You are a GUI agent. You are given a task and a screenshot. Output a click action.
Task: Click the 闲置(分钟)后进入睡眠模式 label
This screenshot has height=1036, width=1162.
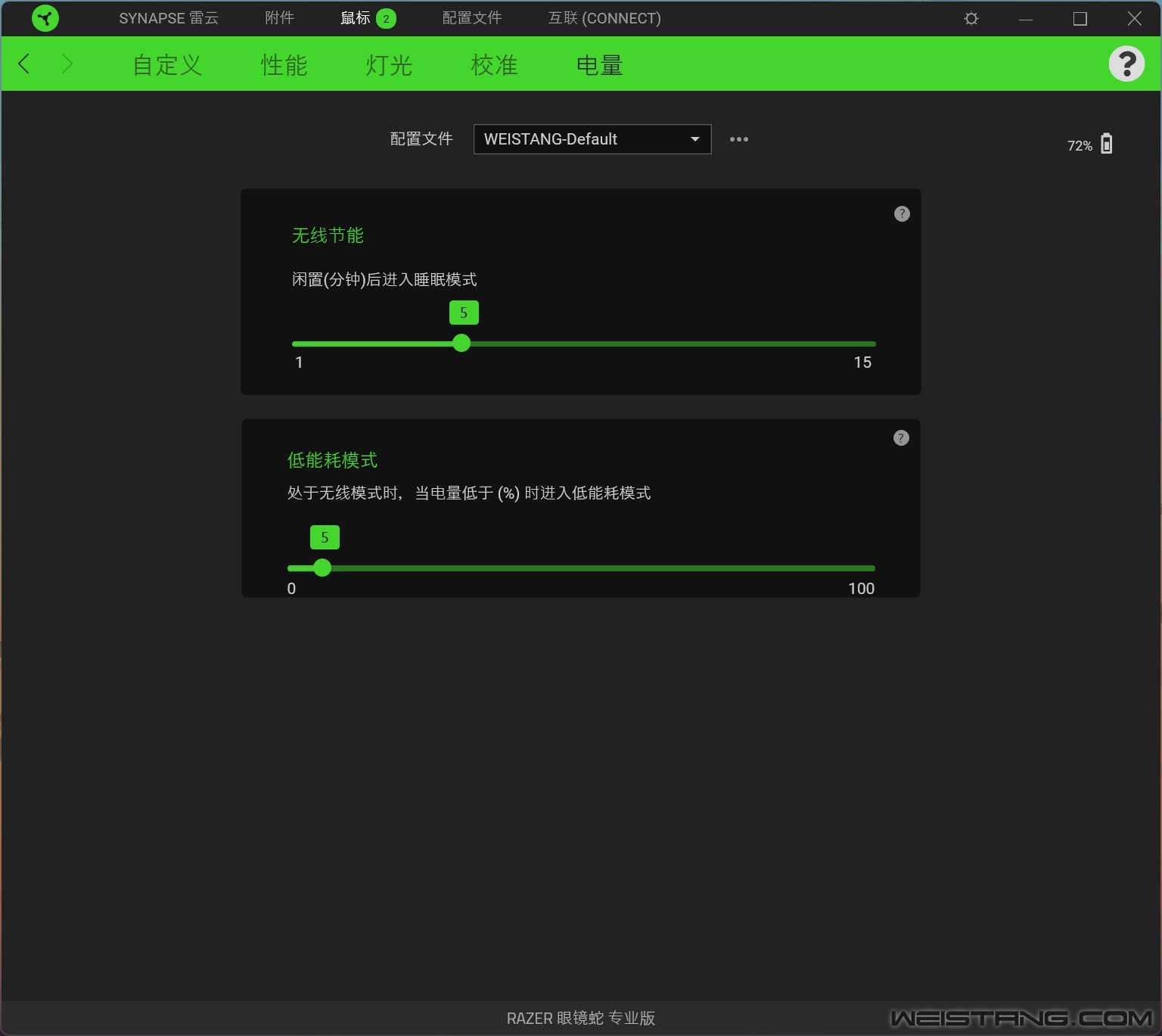point(384,279)
